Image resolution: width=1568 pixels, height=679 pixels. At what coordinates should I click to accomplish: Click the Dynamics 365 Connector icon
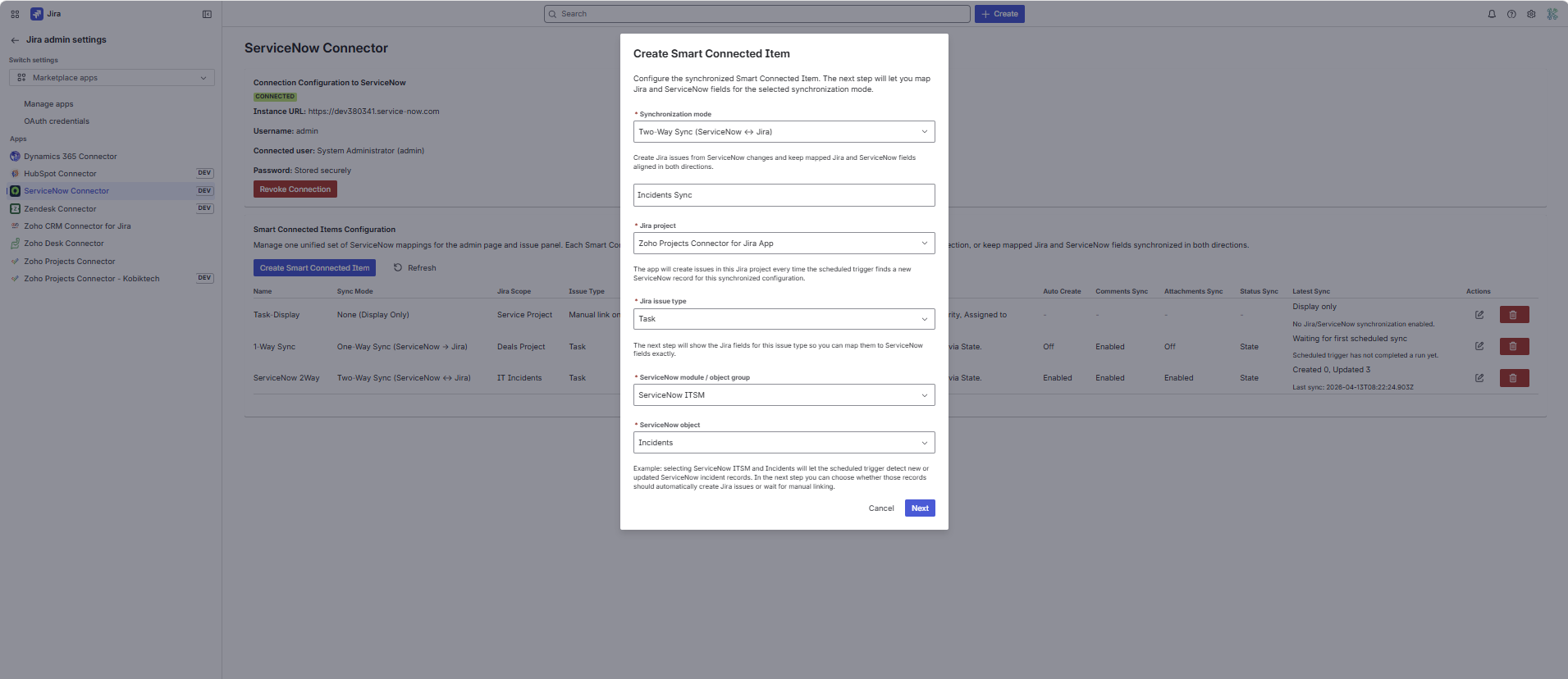coord(15,157)
